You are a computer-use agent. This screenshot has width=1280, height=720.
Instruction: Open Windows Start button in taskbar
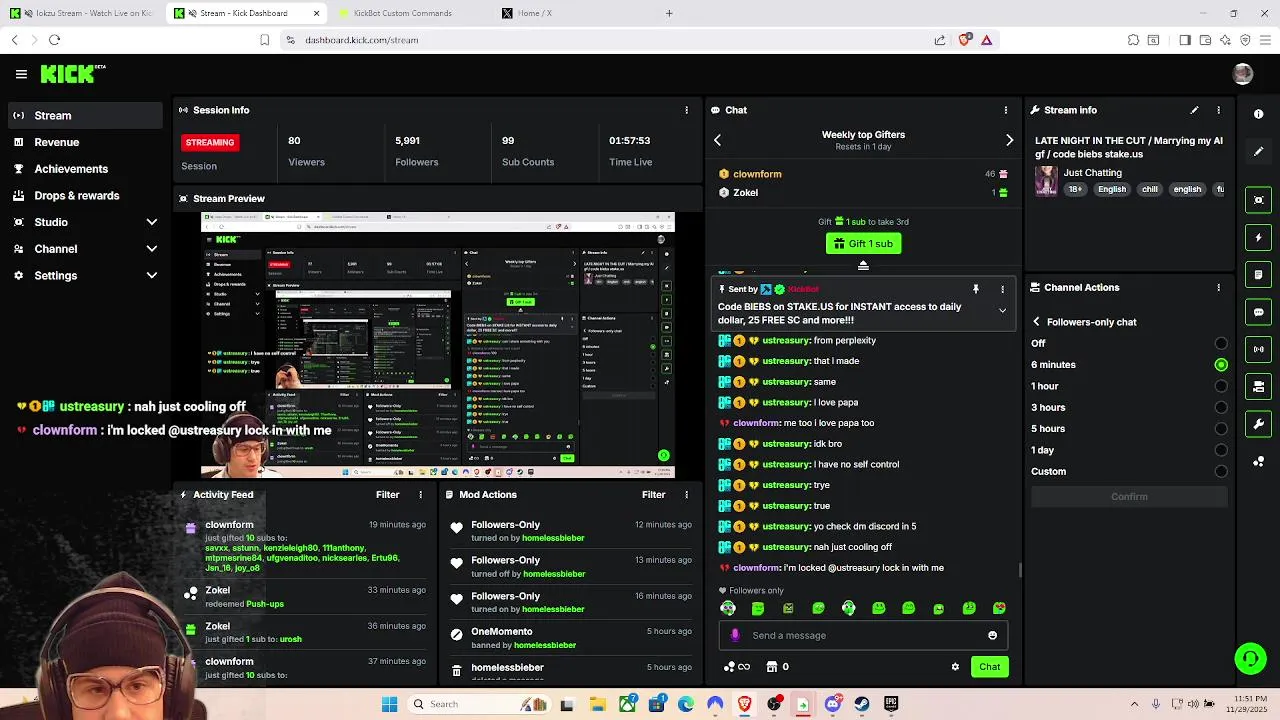tap(389, 704)
